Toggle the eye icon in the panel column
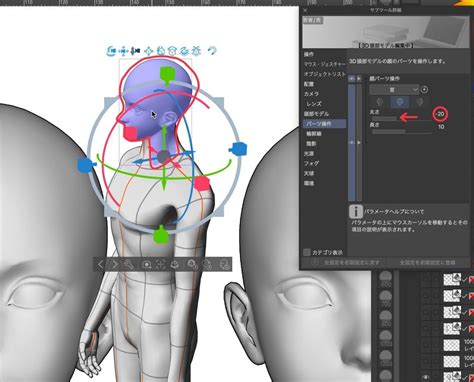This screenshot has width=474, height=382. 351,79
